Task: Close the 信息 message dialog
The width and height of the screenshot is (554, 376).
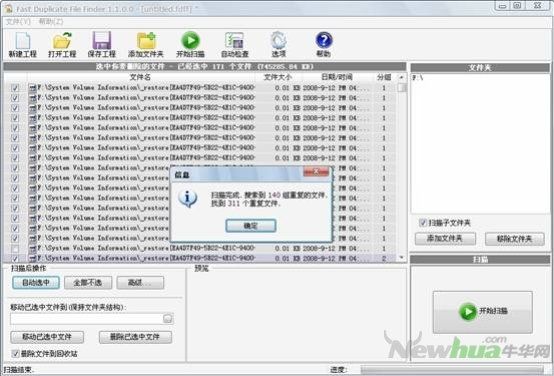Action: 316,171
